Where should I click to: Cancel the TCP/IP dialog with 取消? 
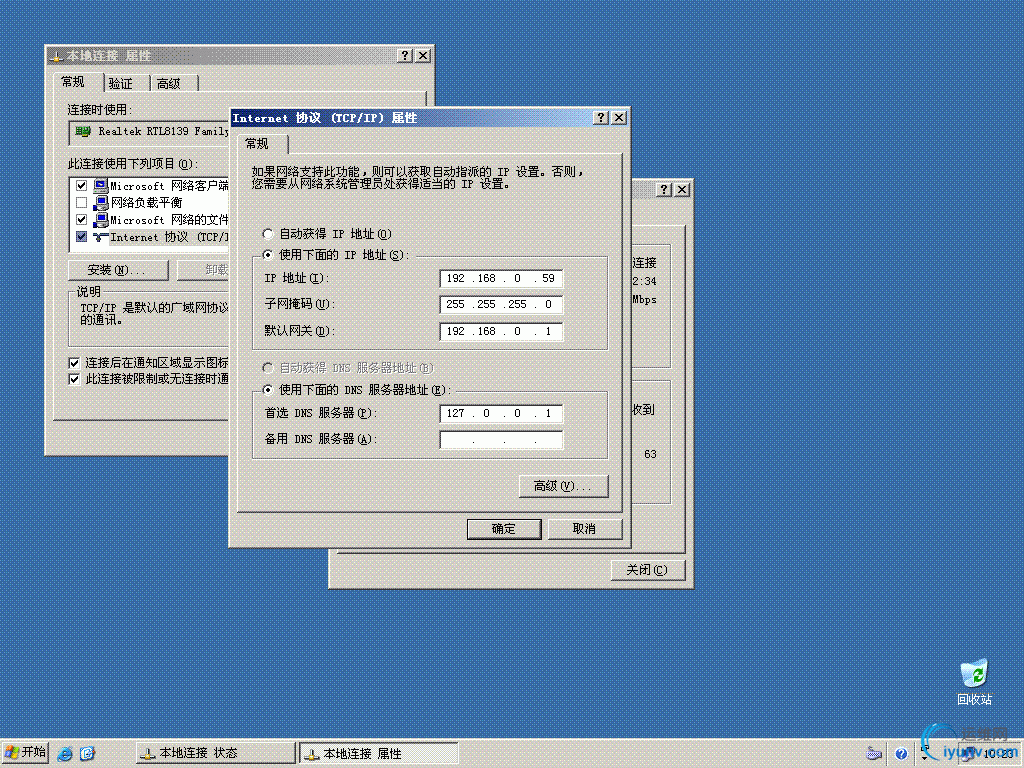(584, 529)
